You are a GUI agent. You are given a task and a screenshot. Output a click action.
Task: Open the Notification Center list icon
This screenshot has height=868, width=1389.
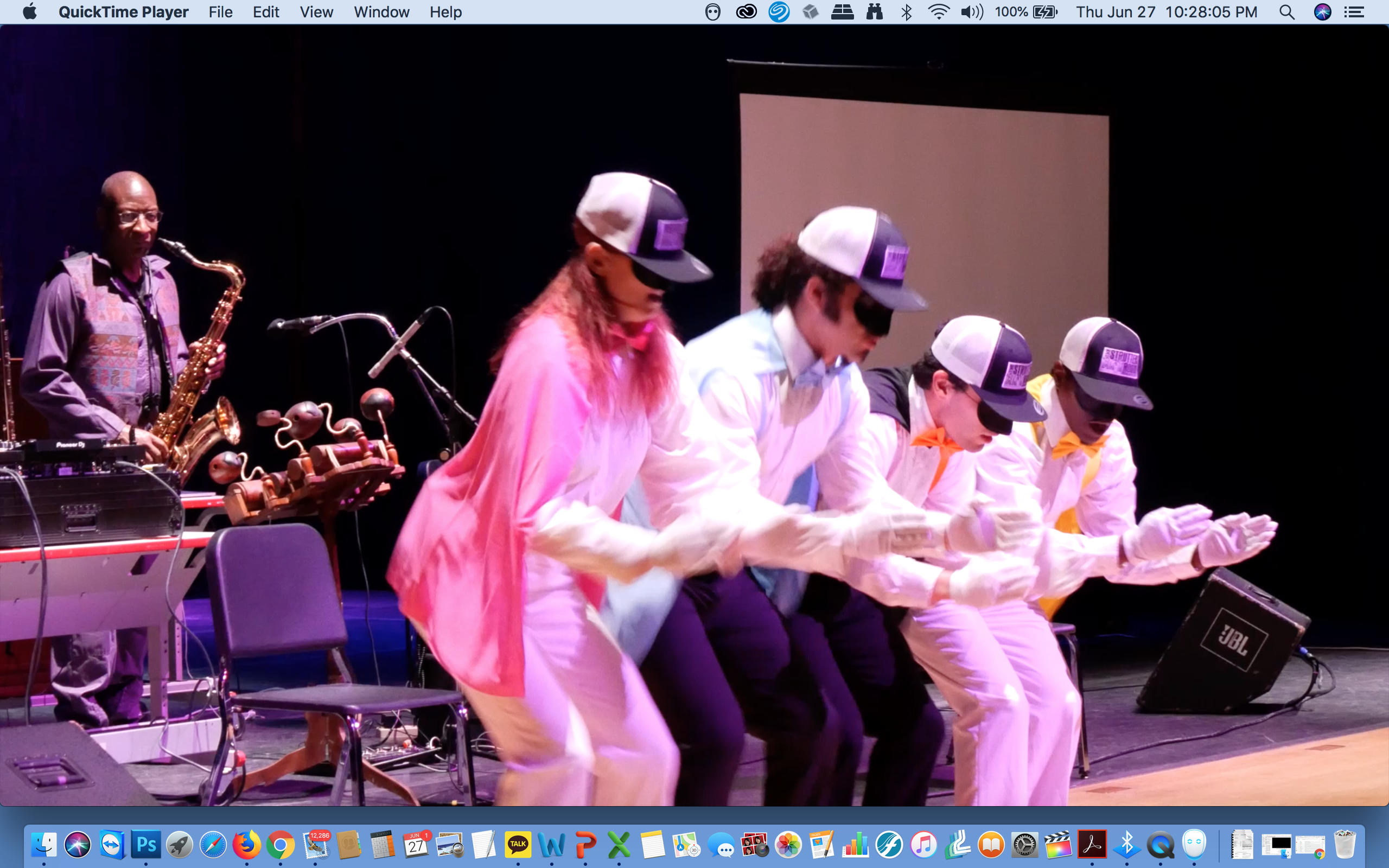click(x=1354, y=12)
